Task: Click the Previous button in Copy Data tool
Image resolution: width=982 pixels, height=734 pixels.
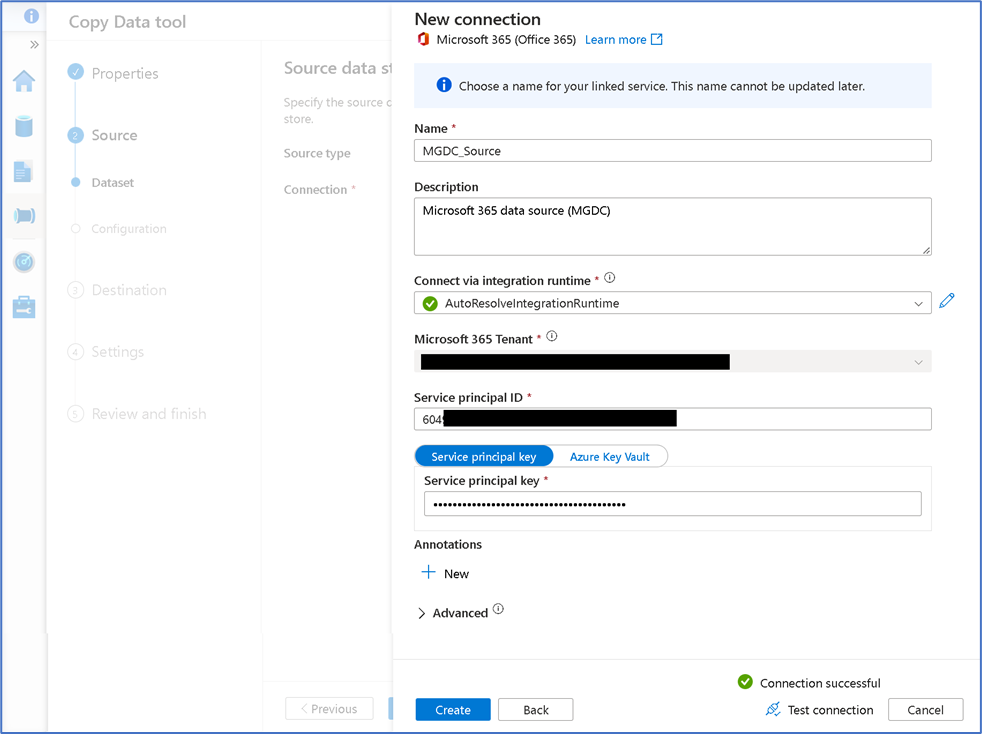Action: click(329, 709)
